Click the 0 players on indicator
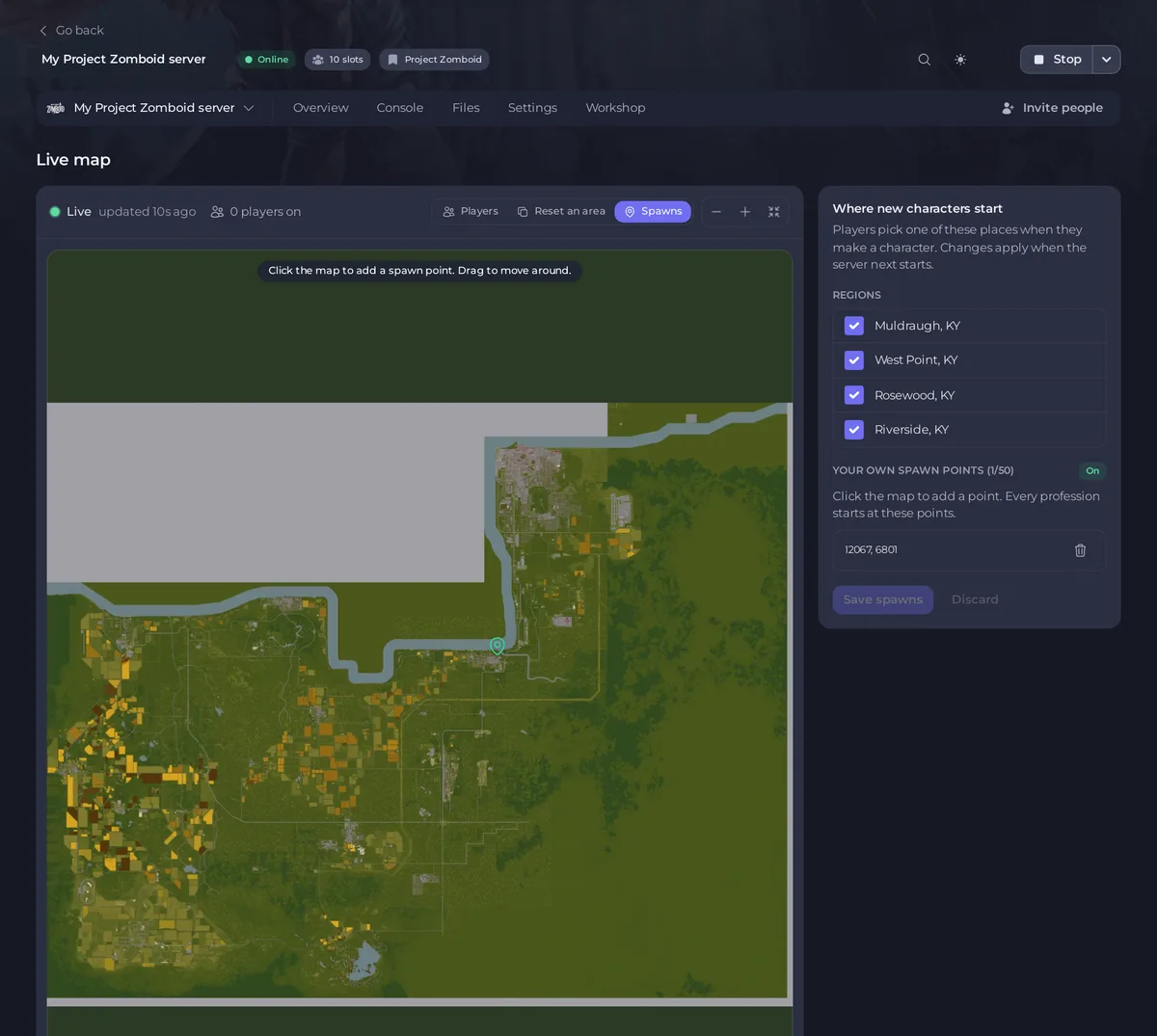Viewport: 1157px width, 1036px height. pyautogui.click(x=256, y=212)
